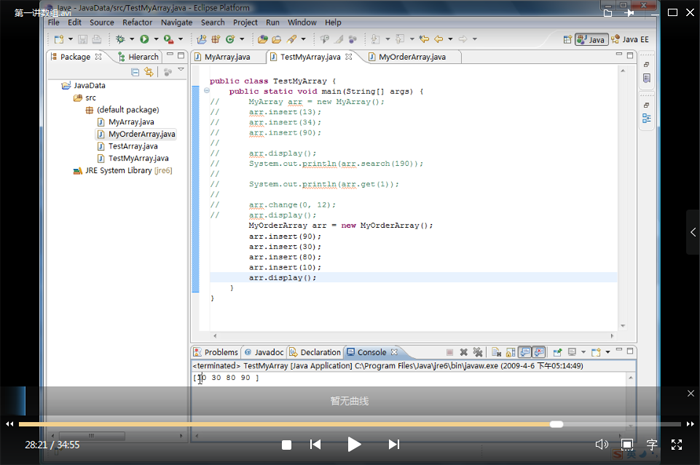The width and height of the screenshot is (700, 465).
Task: Select JRE System Library node
Action: click(123, 170)
